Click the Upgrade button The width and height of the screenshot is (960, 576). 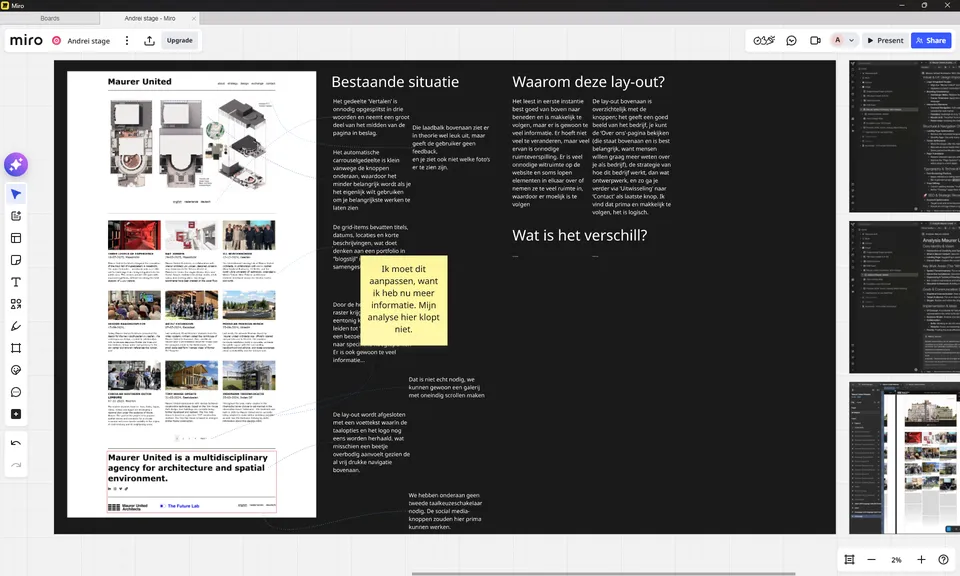click(x=179, y=40)
